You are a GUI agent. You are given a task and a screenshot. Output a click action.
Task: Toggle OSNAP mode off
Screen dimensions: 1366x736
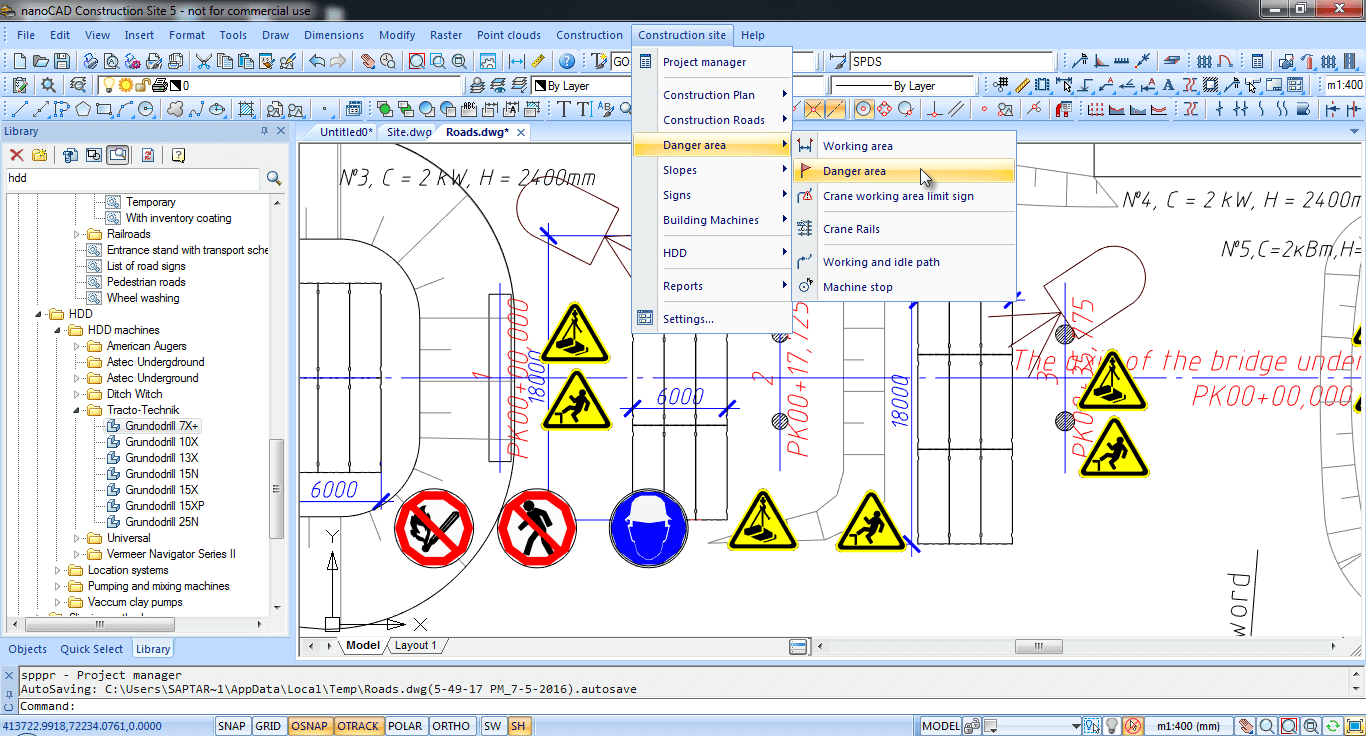click(309, 726)
